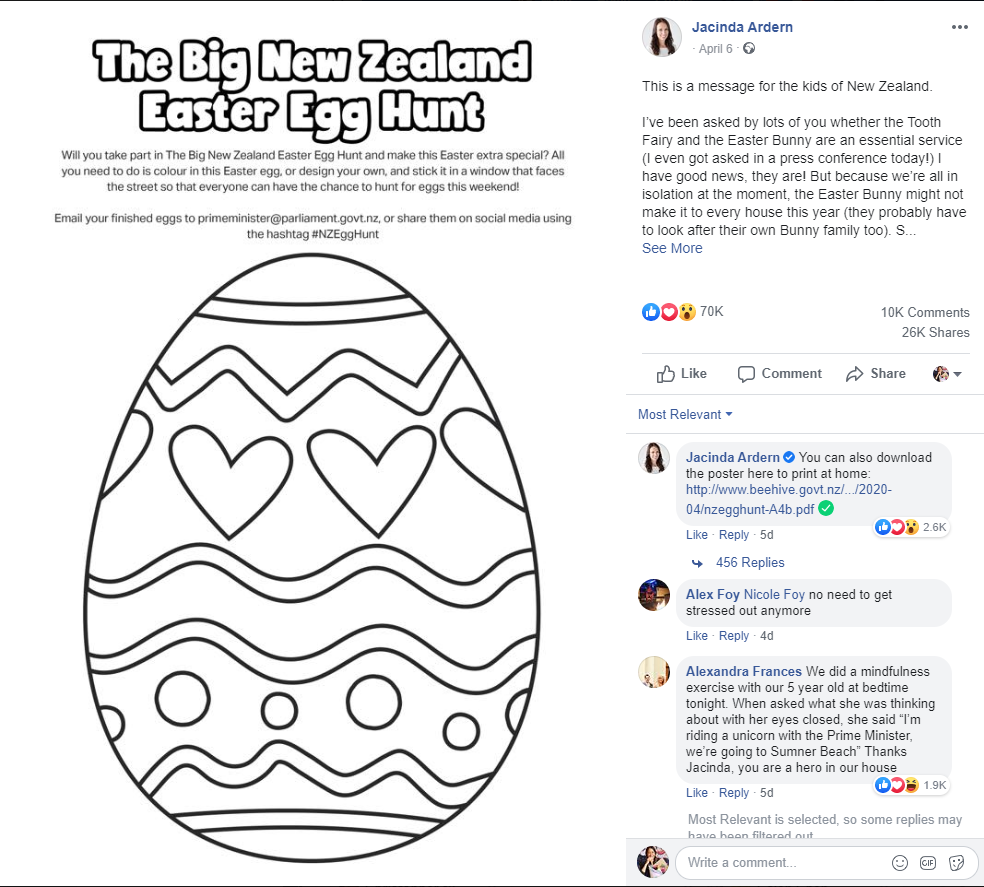Reply to Alexandra Frances' comment
Image resolution: width=984 pixels, height=887 pixels.
click(734, 793)
